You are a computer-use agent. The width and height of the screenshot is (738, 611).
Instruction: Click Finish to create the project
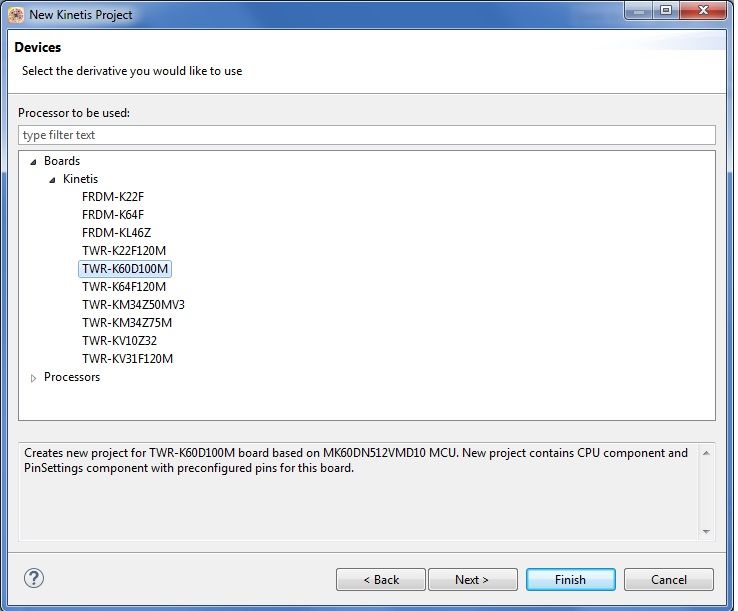pyautogui.click(x=570, y=579)
